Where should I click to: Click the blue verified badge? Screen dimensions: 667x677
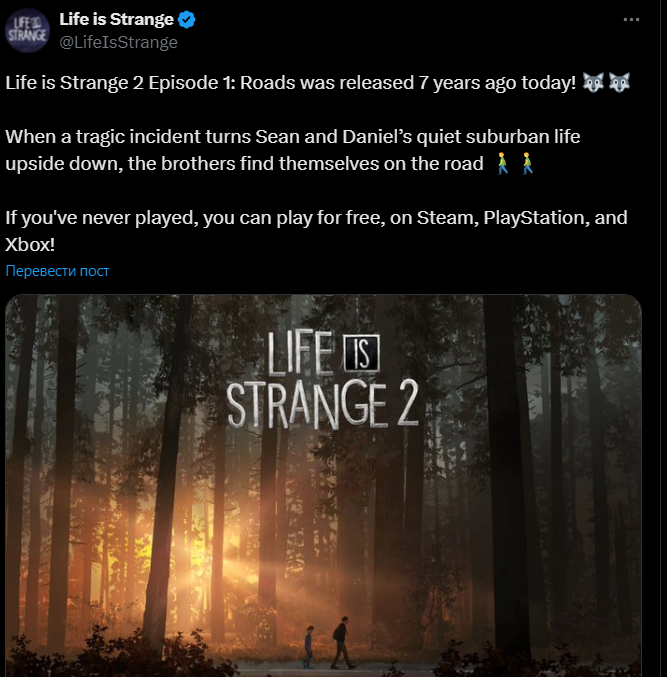point(187,19)
